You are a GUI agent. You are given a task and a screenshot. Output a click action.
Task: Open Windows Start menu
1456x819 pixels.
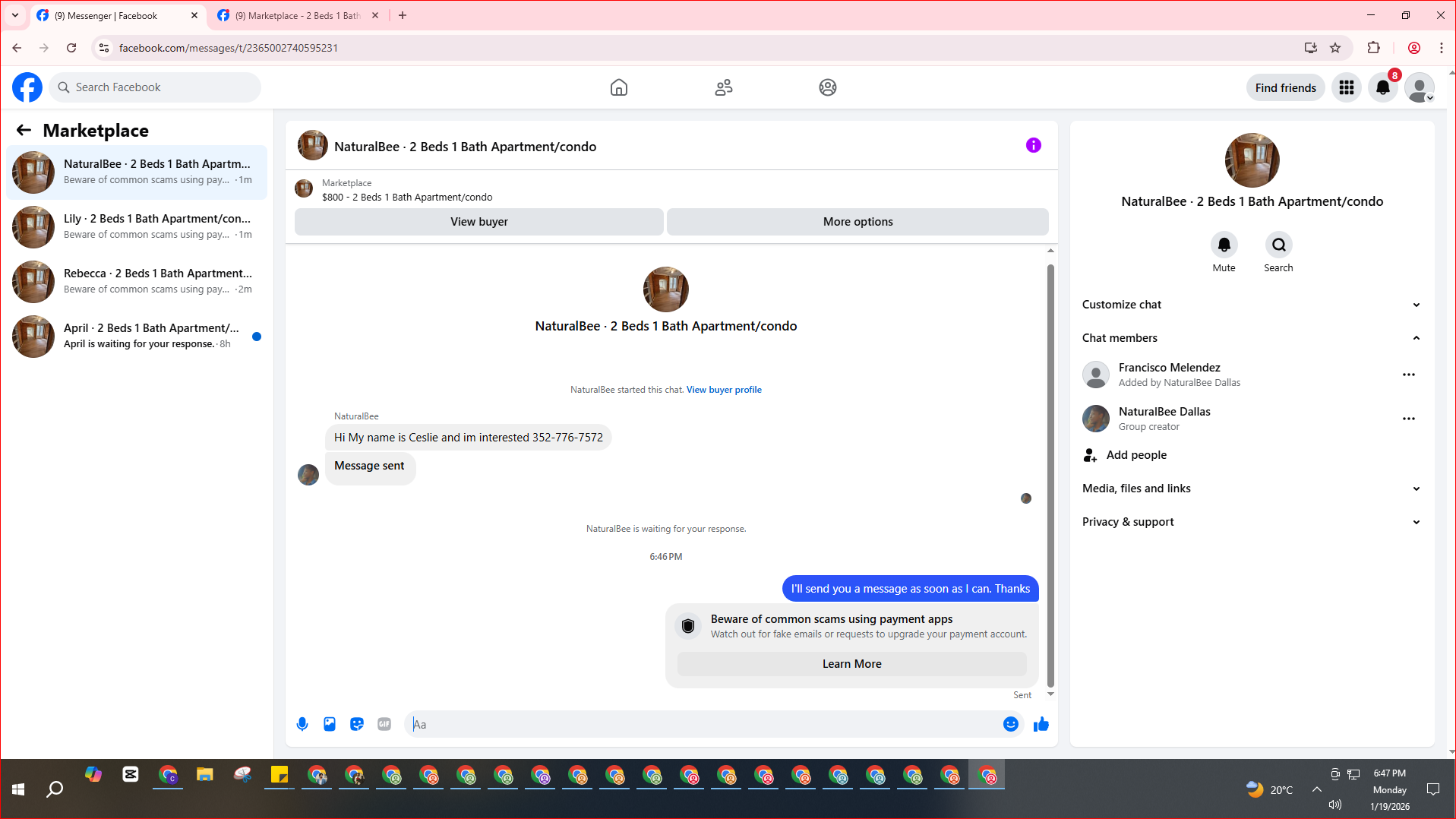[x=18, y=789]
